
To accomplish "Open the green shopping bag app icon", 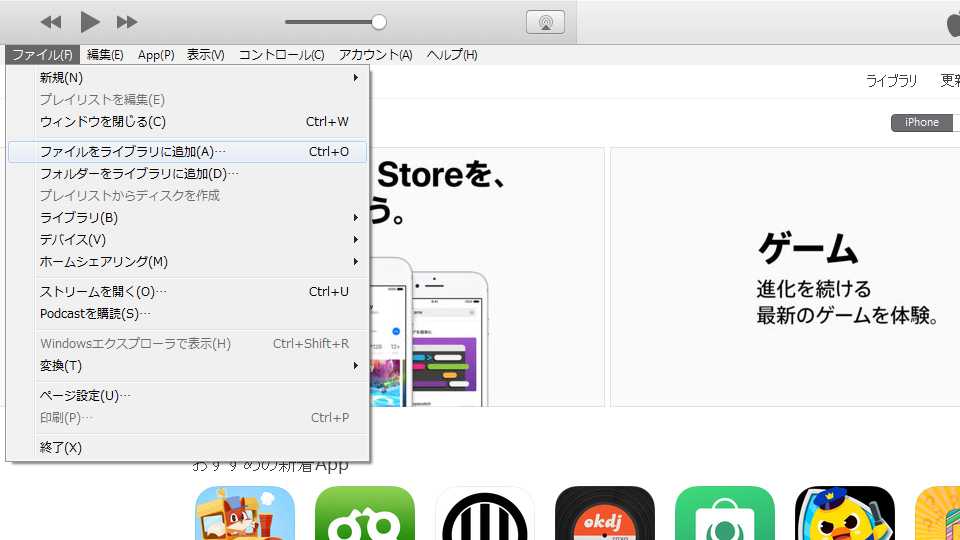I will [x=725, y=513].
